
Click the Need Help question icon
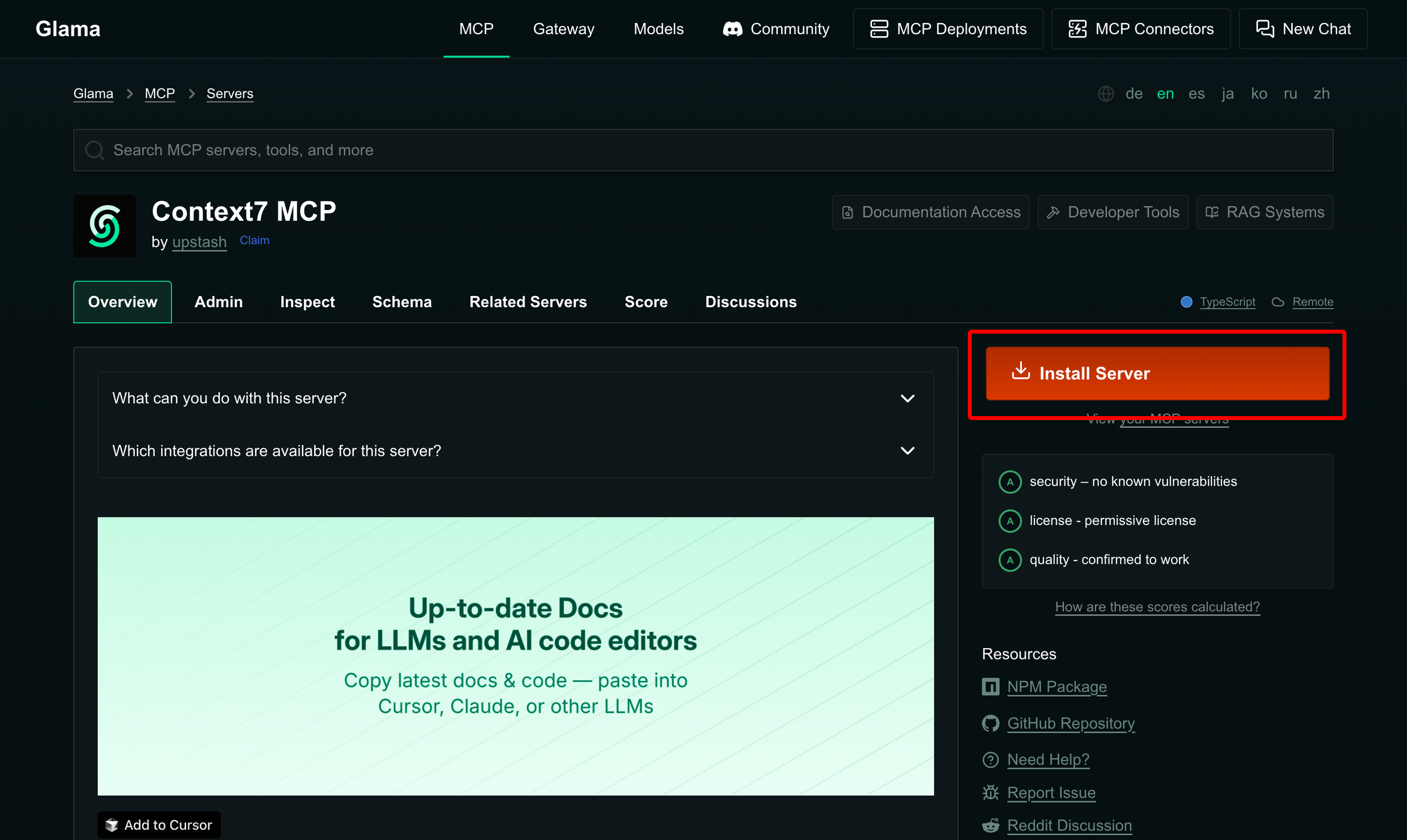coord(990,759)
